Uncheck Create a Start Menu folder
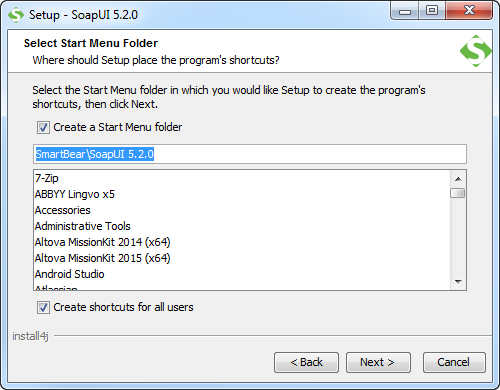 tap(43, 127)
